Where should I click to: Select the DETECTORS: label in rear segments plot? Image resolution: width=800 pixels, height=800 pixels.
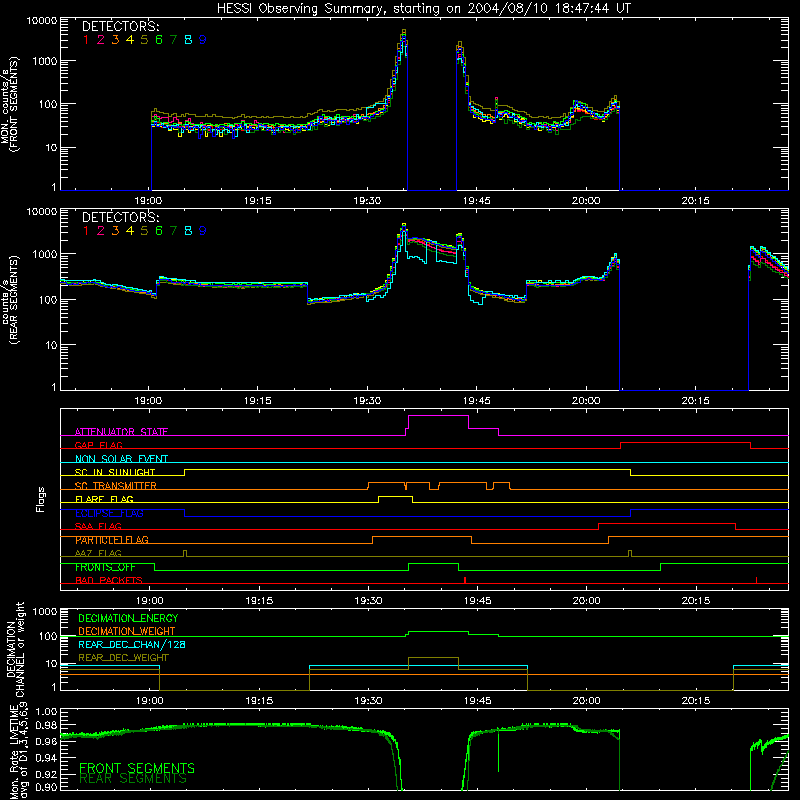pyautogui.click(x=120, y=217)
